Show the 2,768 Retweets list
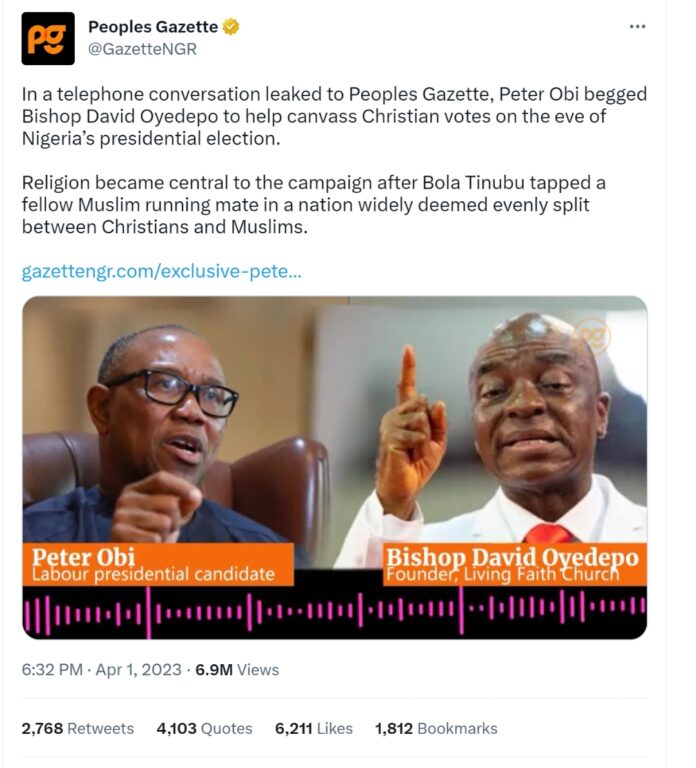 coord(77,728)
